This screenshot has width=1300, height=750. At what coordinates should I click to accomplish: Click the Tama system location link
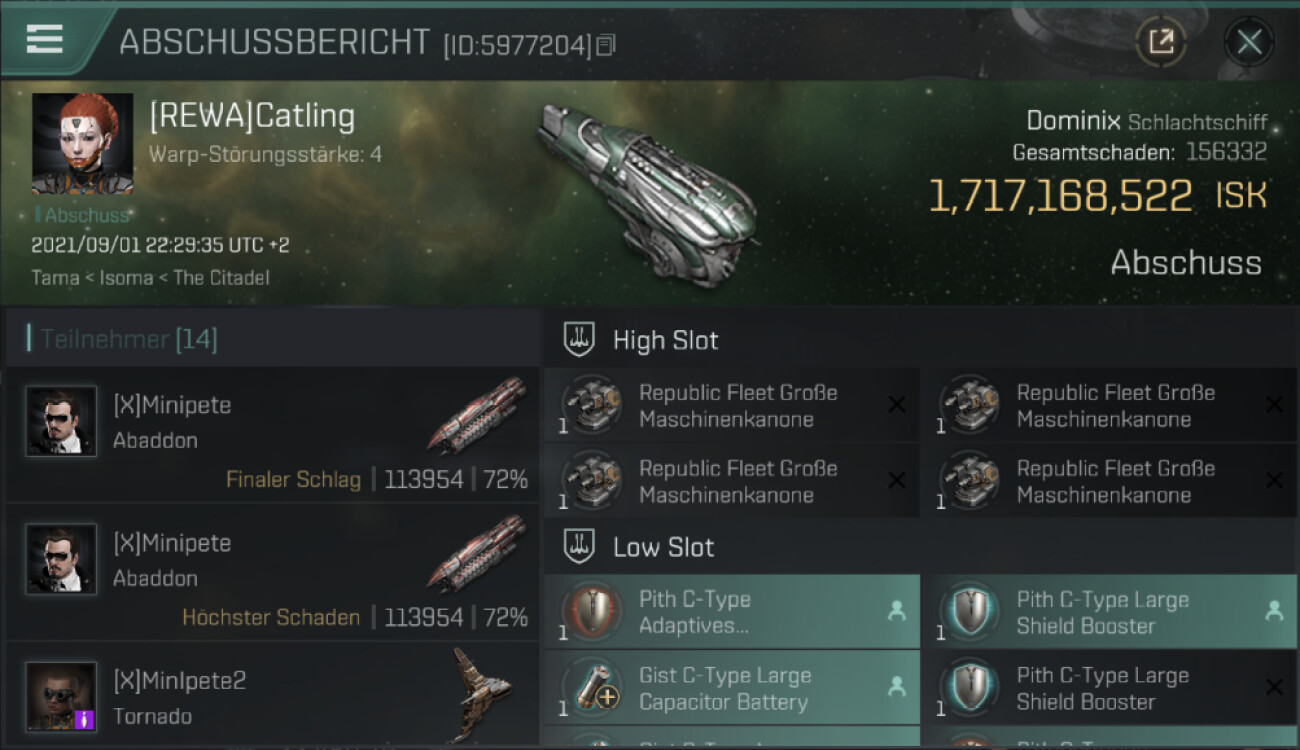pos(54,277)
